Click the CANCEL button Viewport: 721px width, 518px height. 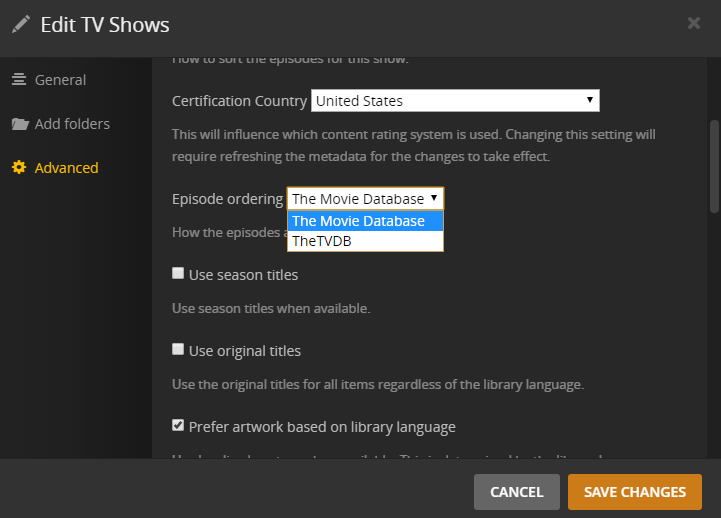coord(517,492)
